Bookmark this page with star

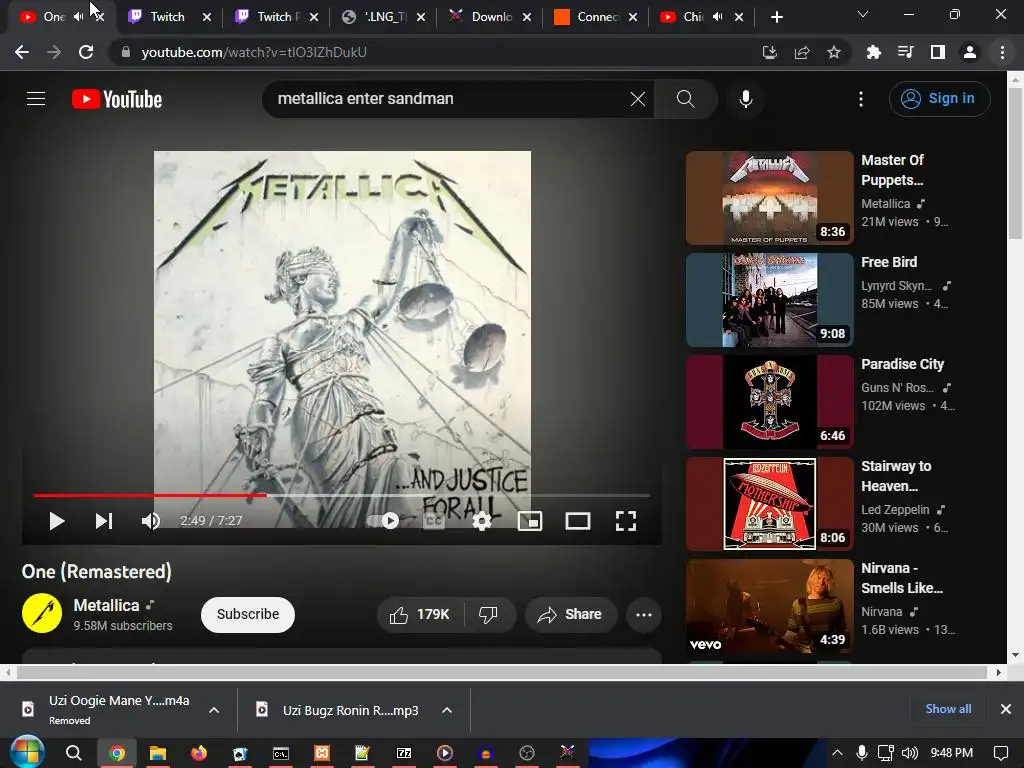pos(834,52)
